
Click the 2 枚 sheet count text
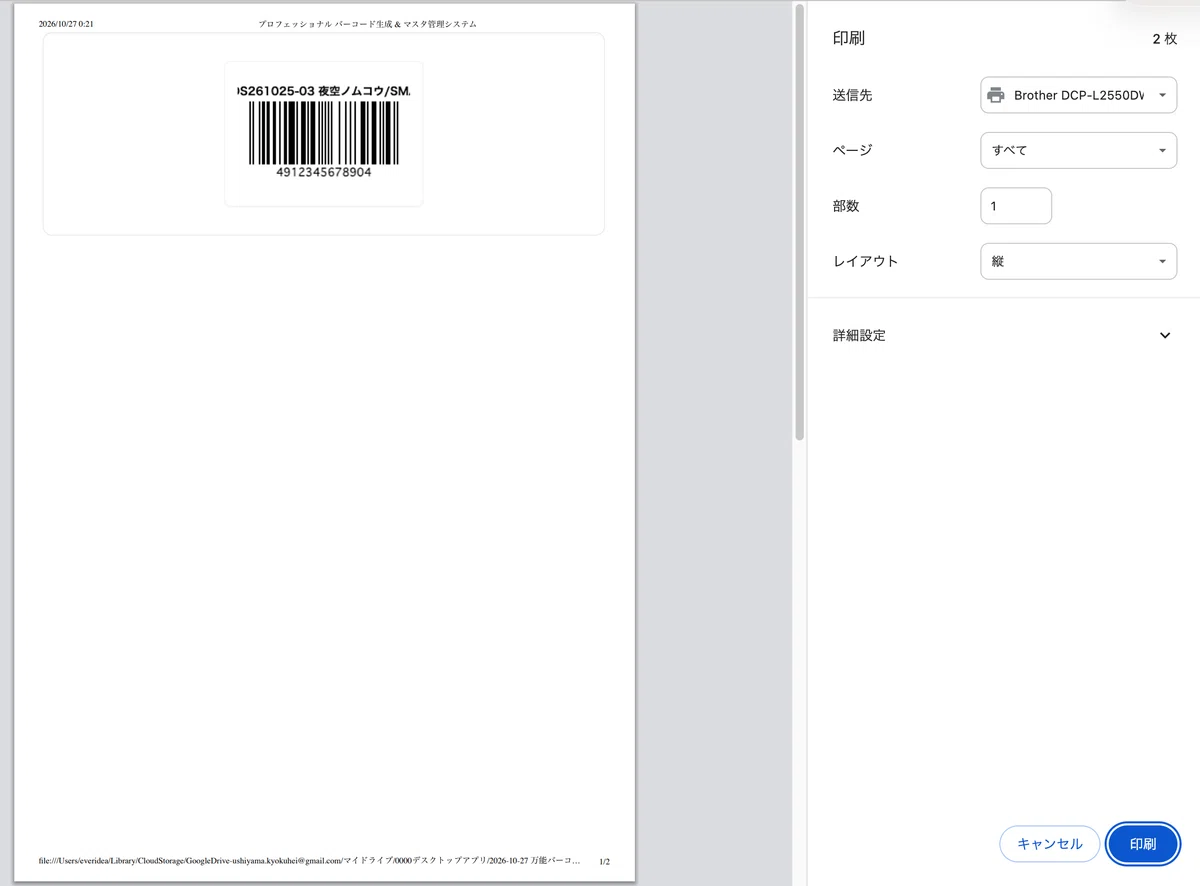1164,39
